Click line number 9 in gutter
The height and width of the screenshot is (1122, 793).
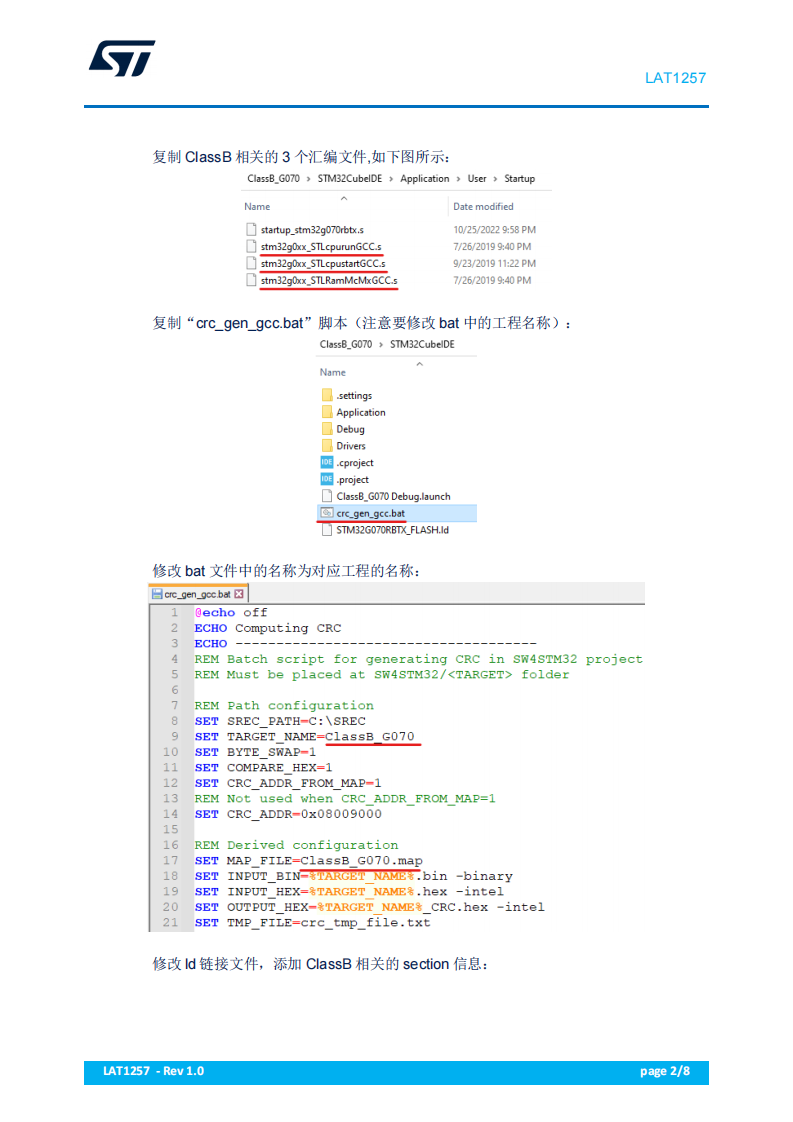(x=174, y=736)
